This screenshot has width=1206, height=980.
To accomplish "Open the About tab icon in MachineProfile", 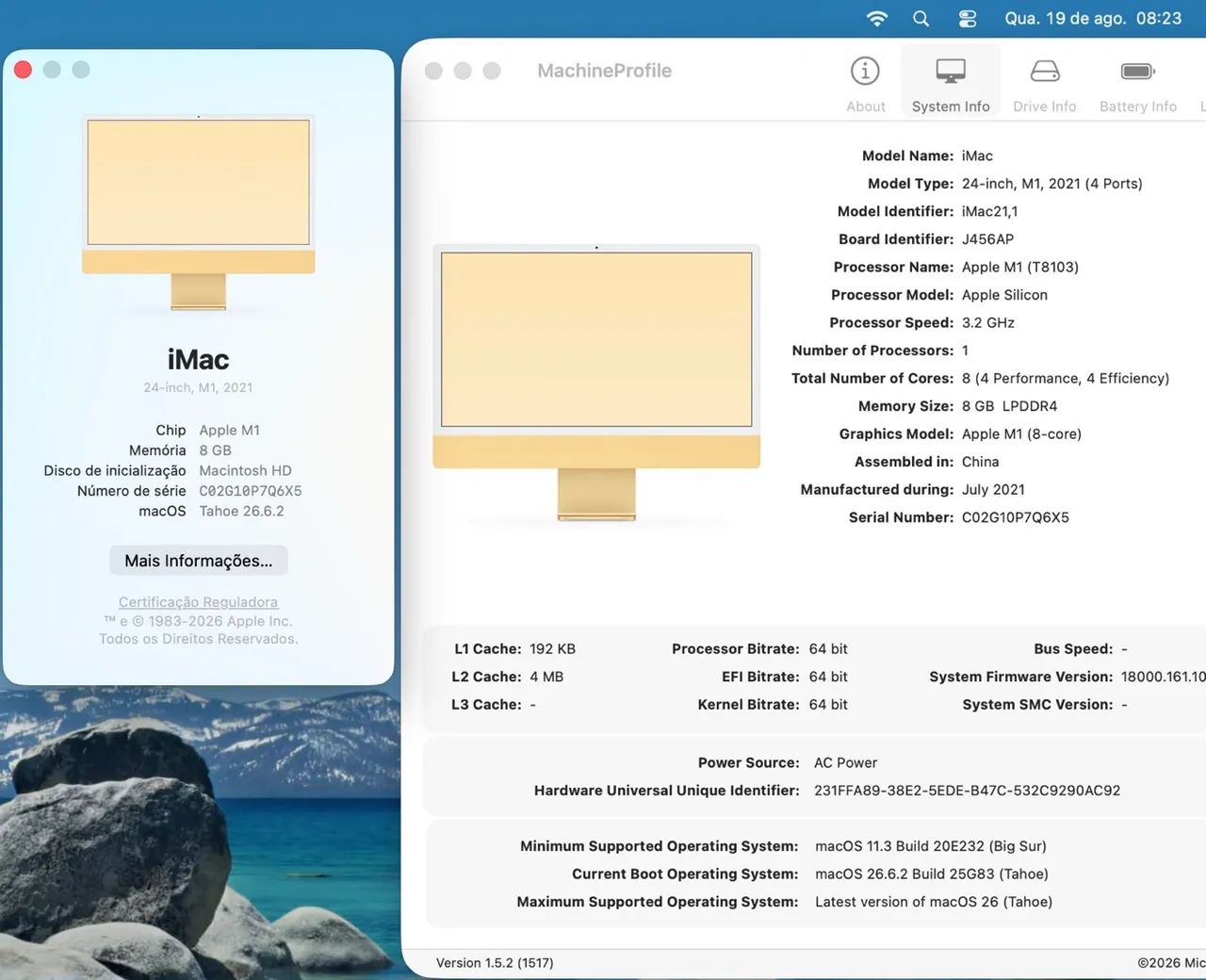I will pyautogui.click(x=865, y=71).
